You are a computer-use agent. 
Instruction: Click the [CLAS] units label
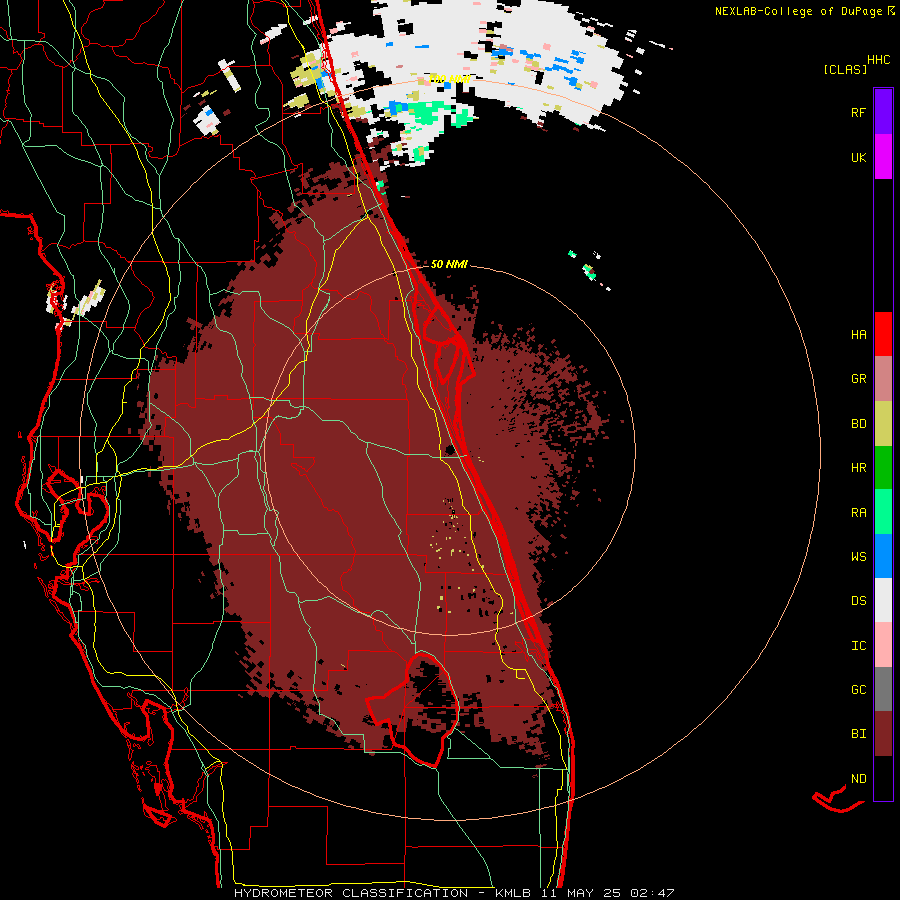pos(845,69)
